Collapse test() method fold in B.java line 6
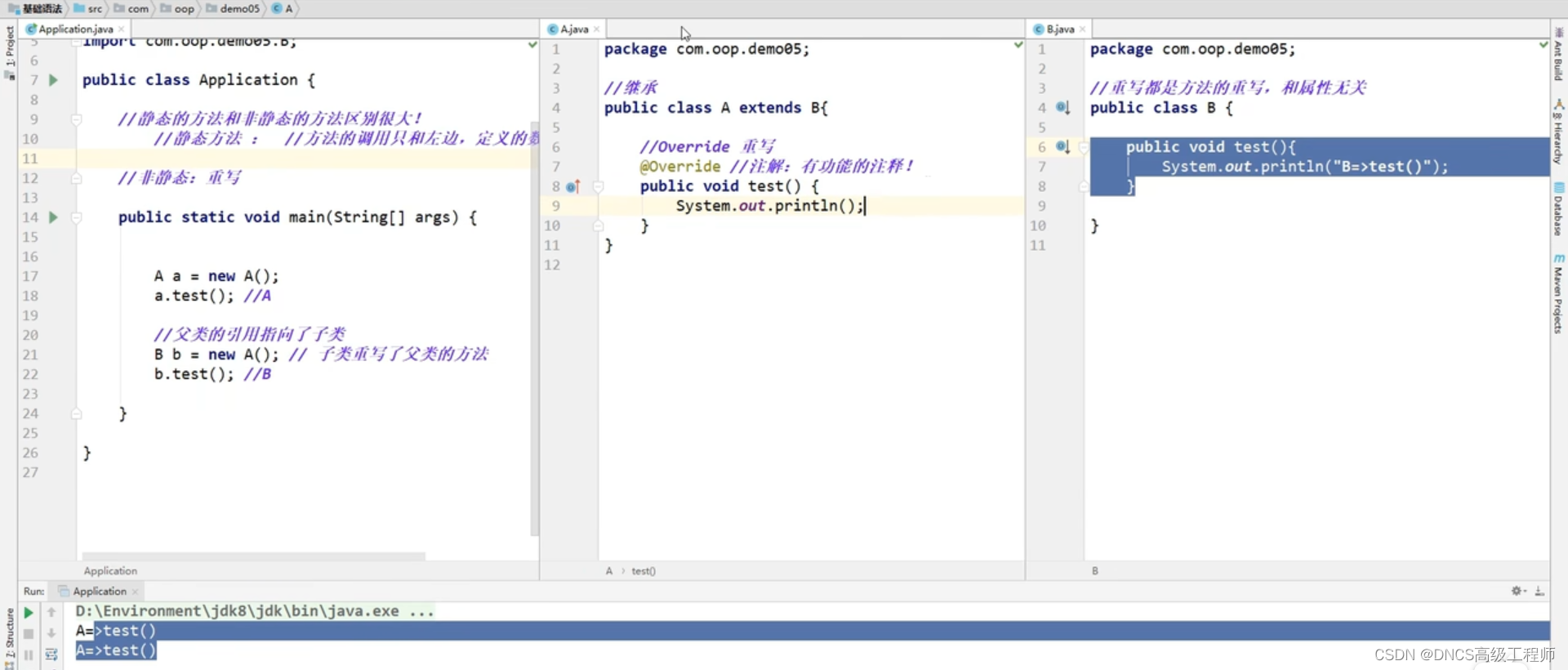 1084,147
